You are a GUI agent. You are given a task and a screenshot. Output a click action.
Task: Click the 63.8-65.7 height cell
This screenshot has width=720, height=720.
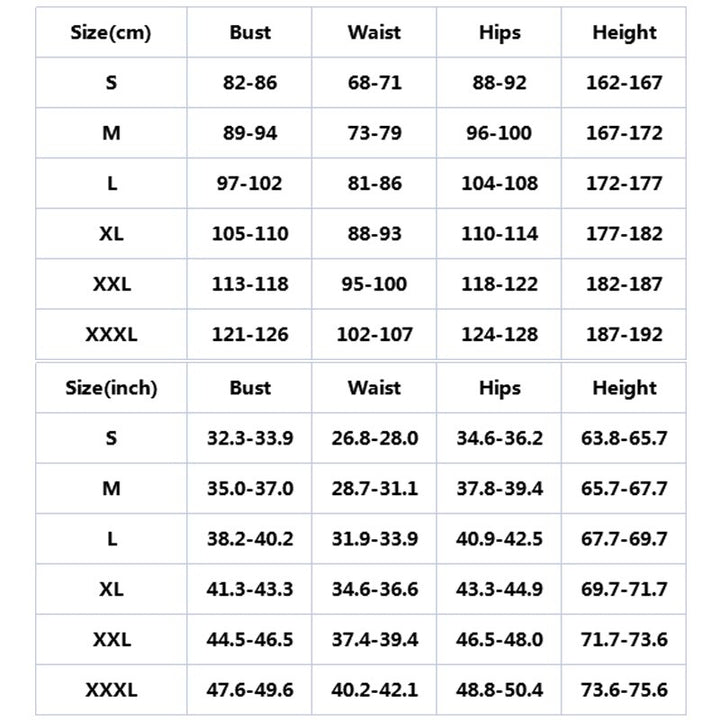(624, 438)
